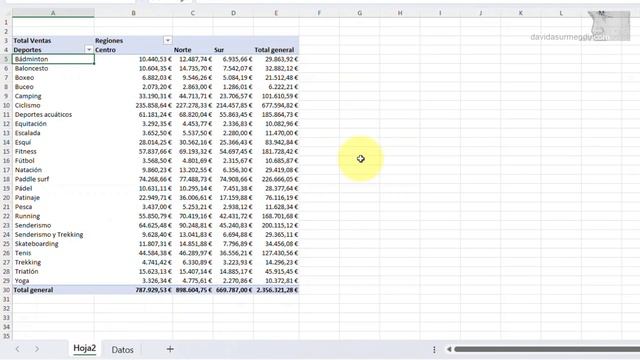The height and width of the screenshot is (360, 640).
Task: Add a new sheet with plus button
Action: point(170,349)
